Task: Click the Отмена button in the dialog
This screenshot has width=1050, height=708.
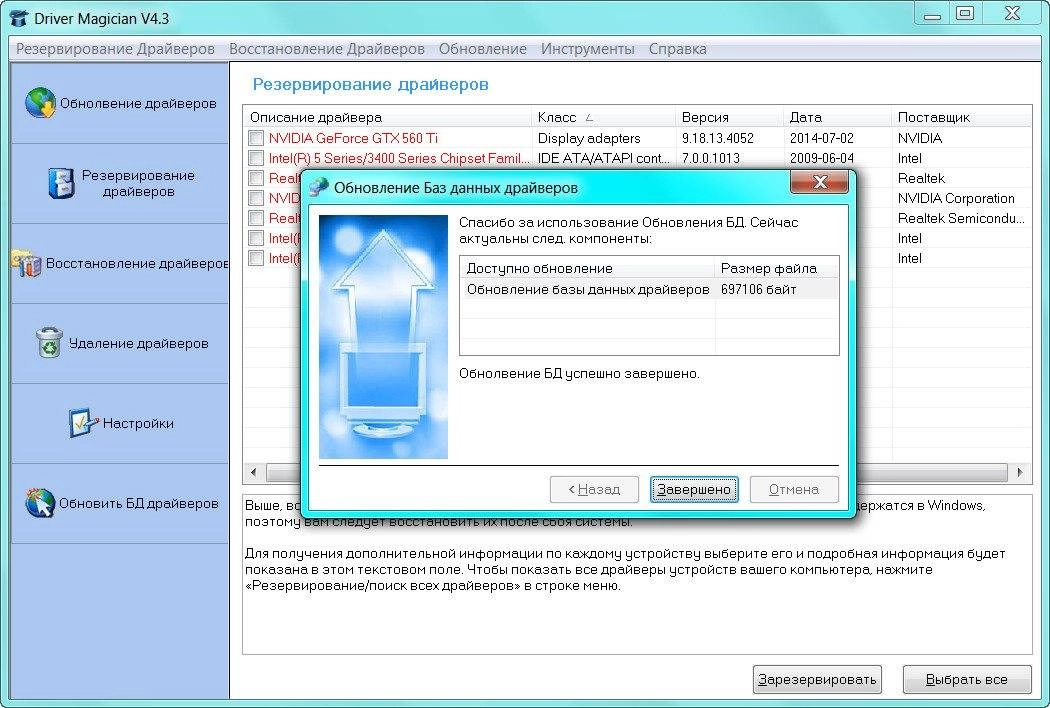Action: (794, 490)
